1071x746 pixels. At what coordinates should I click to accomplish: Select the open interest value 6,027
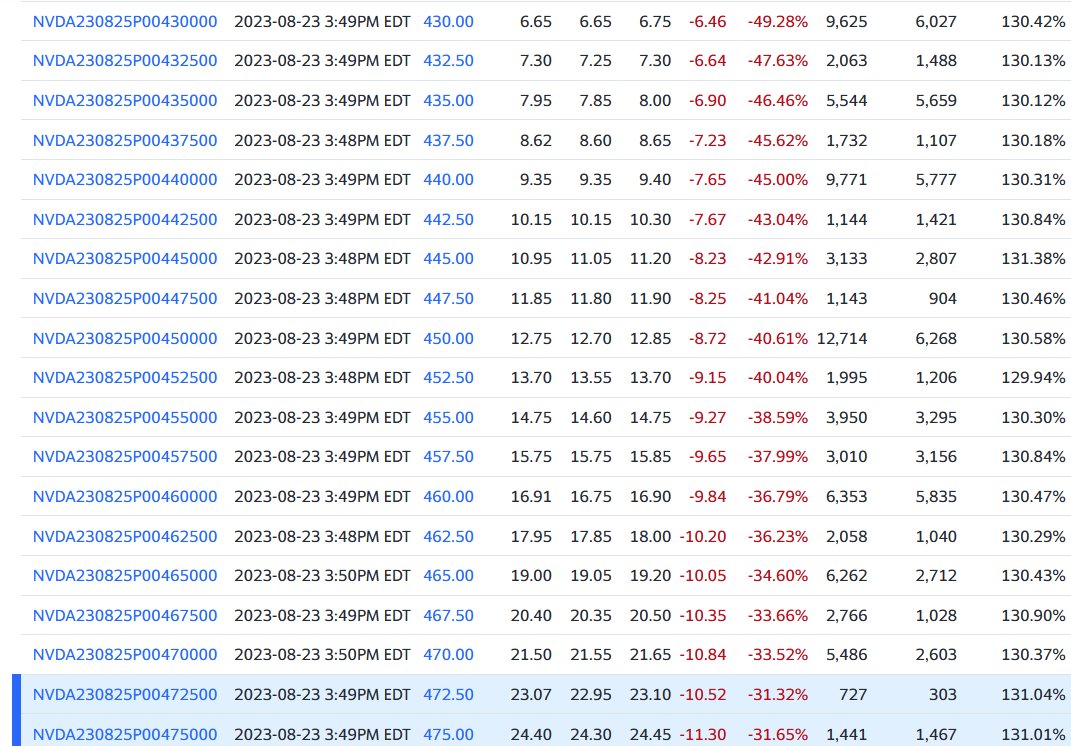[936, 21]
